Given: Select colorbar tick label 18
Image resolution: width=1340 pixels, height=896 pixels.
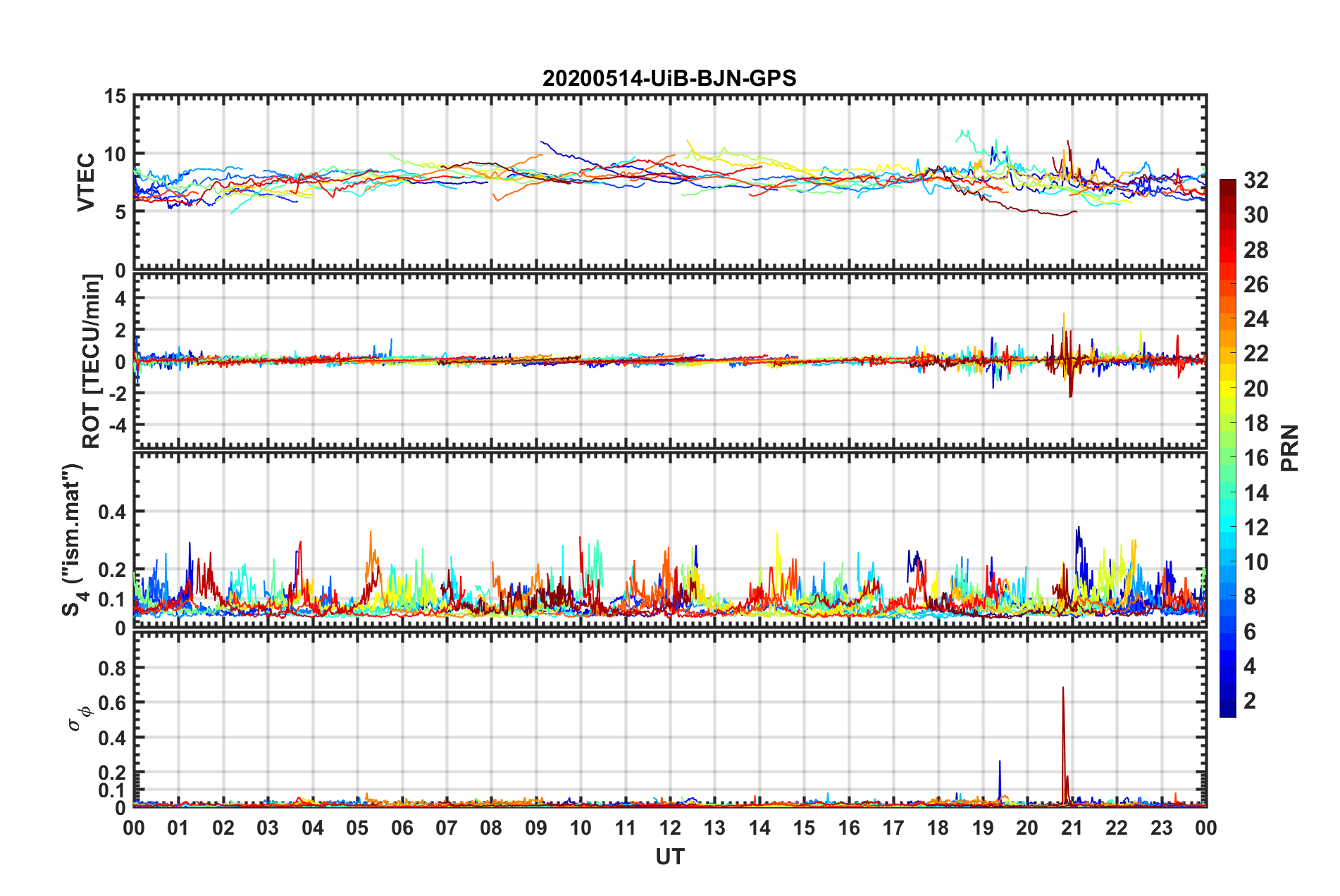Looking at the screenshot, I should coord(1255,423).
